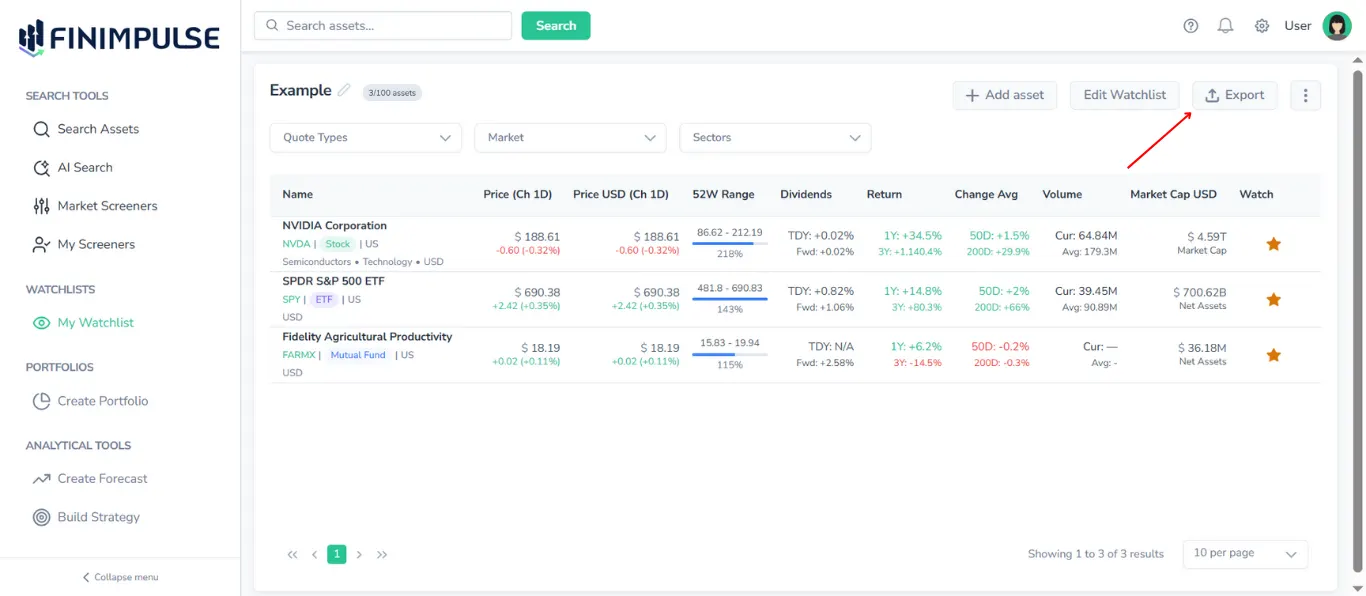Select Create Portfolio in sidebar
1366x596 pixels.
coord(102,401)
